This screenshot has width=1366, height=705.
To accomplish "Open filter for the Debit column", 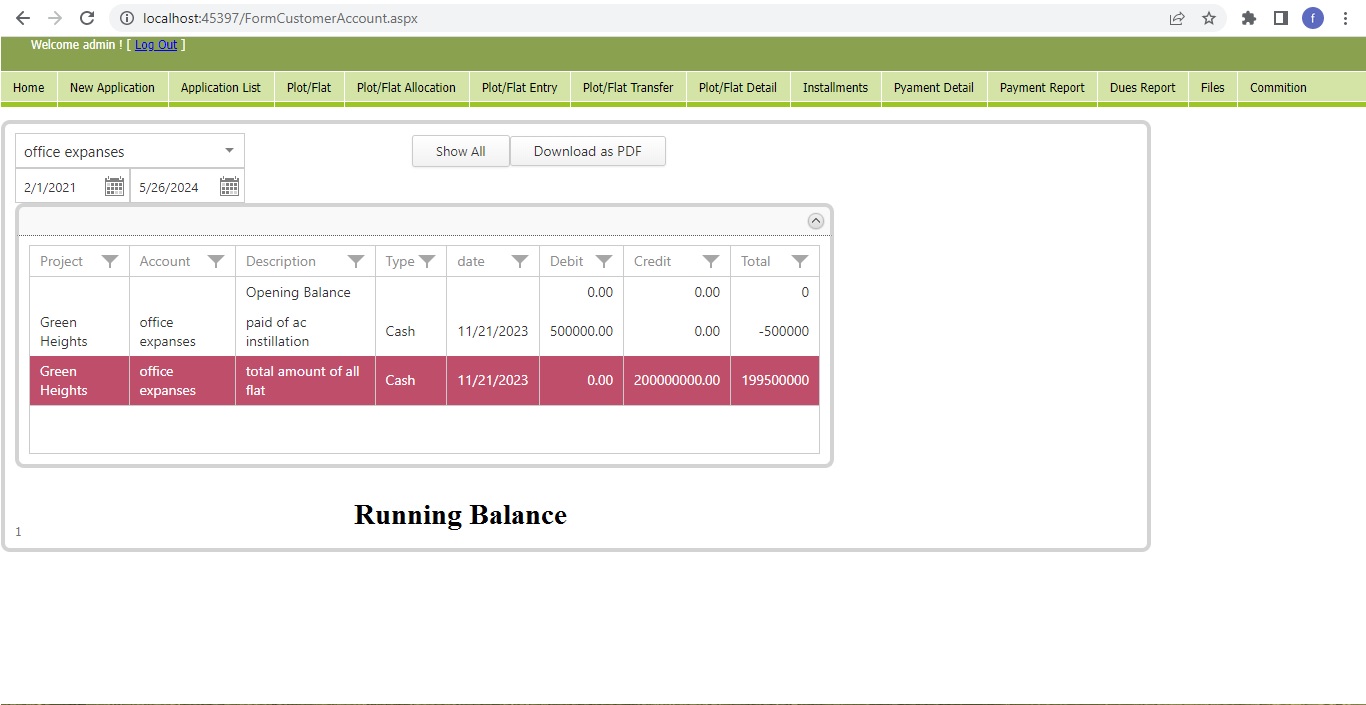I will point(603,261).
